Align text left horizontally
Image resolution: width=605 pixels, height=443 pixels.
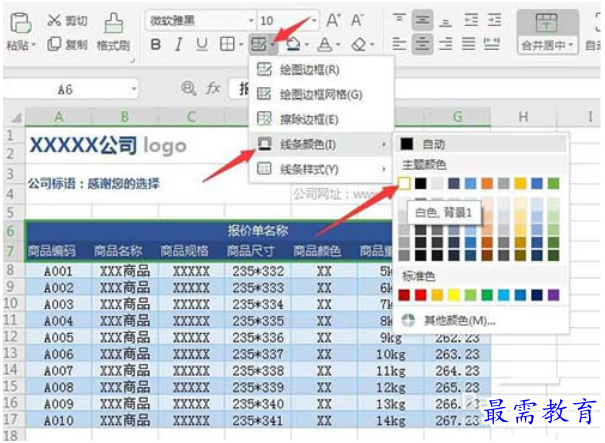399,44
